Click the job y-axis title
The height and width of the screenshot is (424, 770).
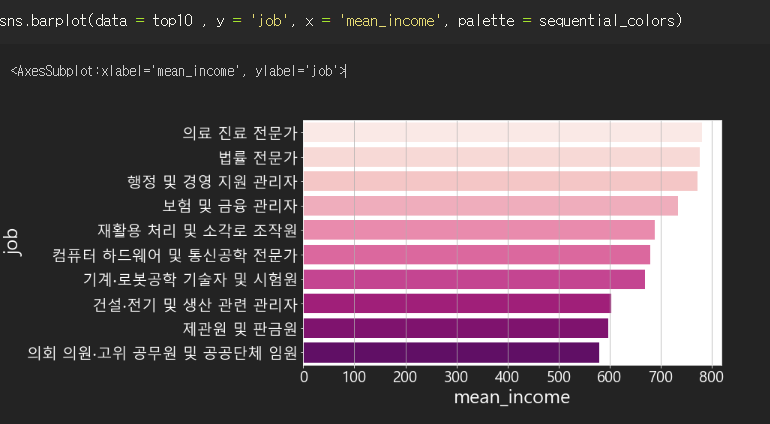click(11, 242)
